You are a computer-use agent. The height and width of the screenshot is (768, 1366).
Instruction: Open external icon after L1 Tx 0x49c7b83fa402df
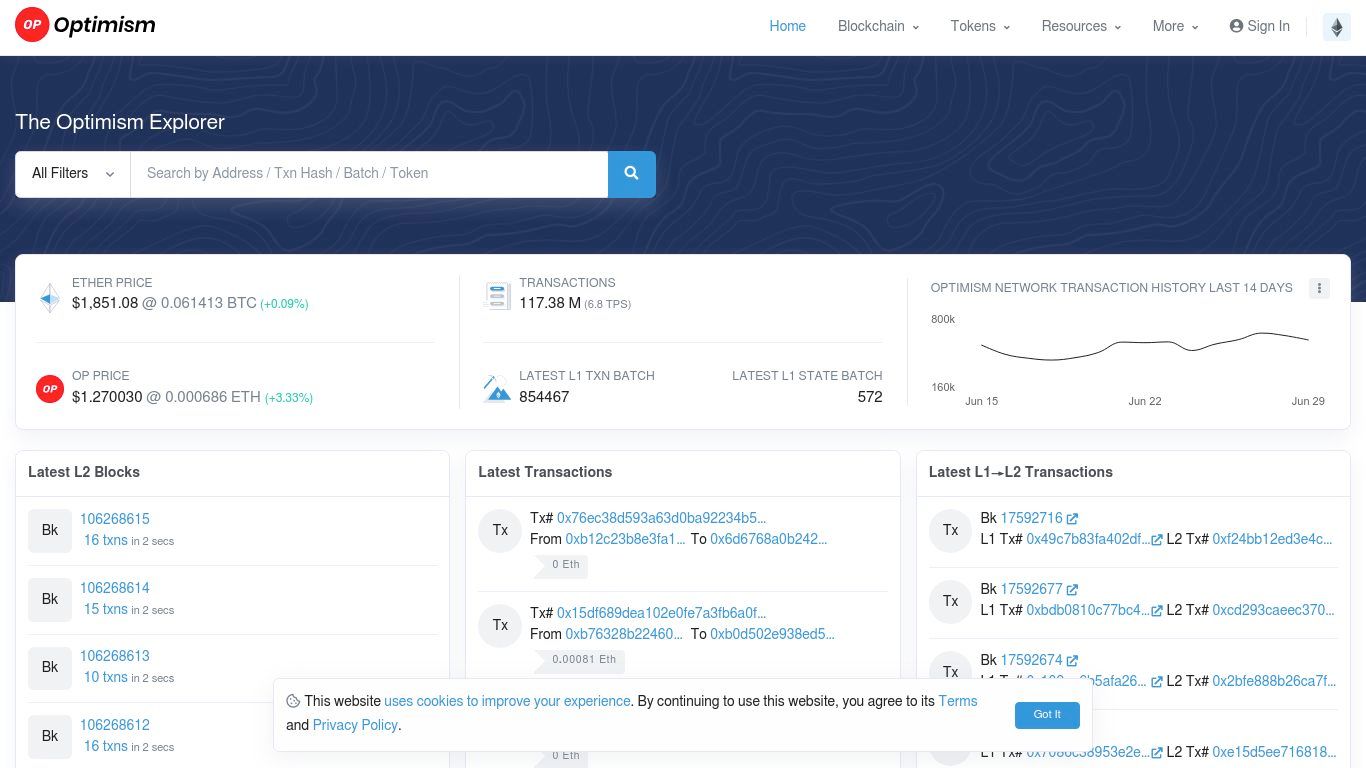click(1157, 540)
